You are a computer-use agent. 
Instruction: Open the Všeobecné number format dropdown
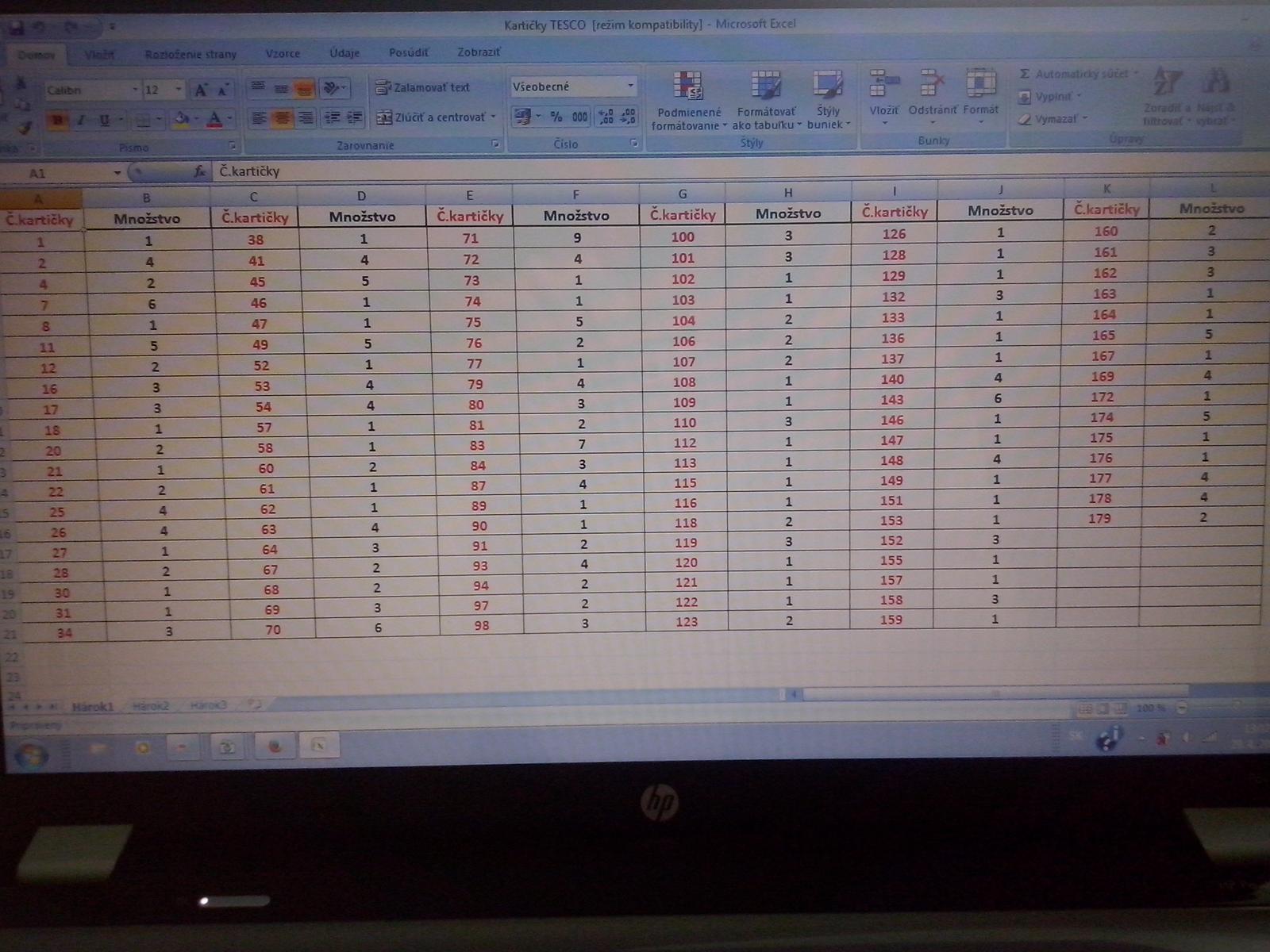point(630,86)
